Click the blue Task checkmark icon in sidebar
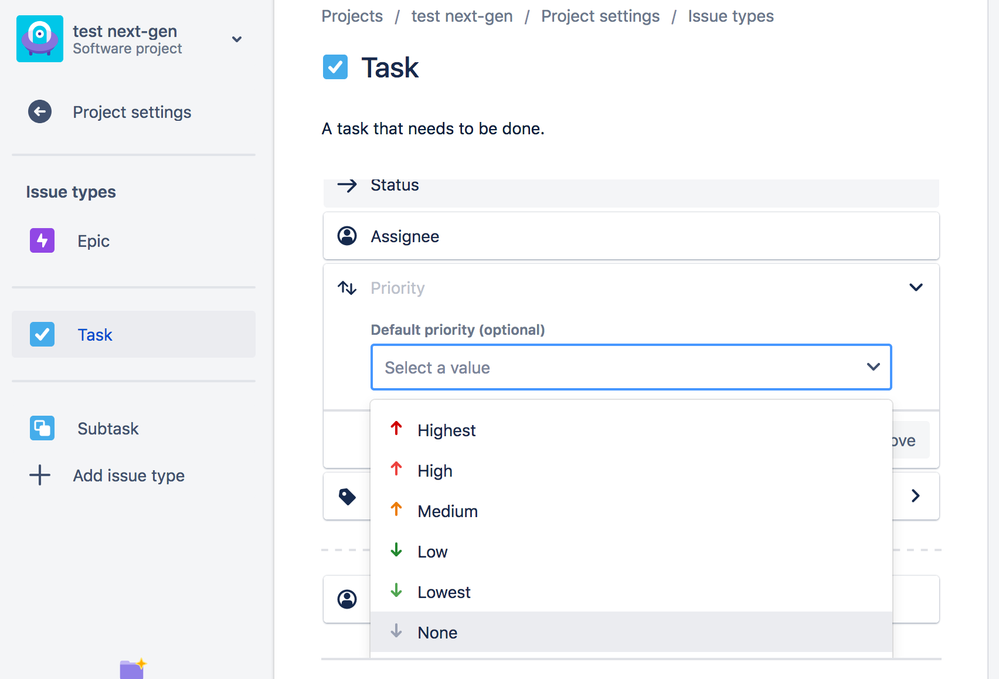The width and height of the screenshot is (999, 679). click(x=42, y=335)
